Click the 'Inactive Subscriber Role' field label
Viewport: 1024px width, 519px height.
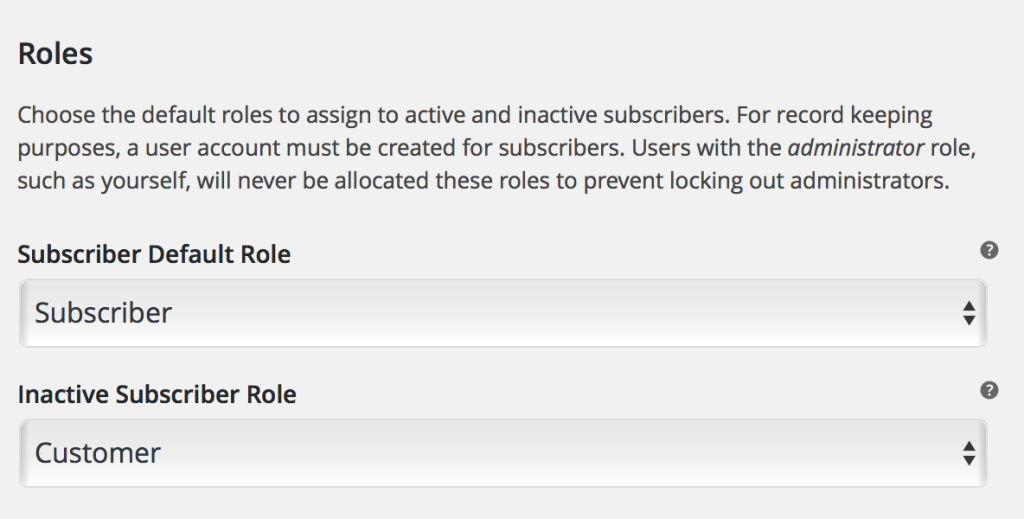(157, 394)
